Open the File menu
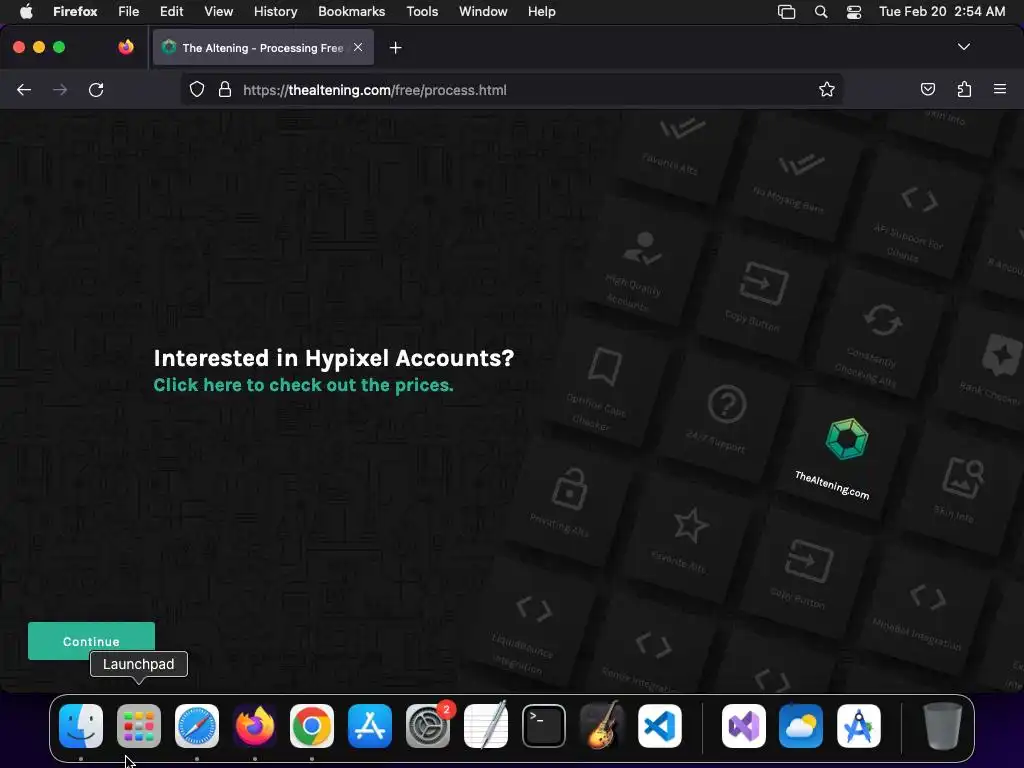The height and width of the screenshot is (768, 1024). pos(129,12)
